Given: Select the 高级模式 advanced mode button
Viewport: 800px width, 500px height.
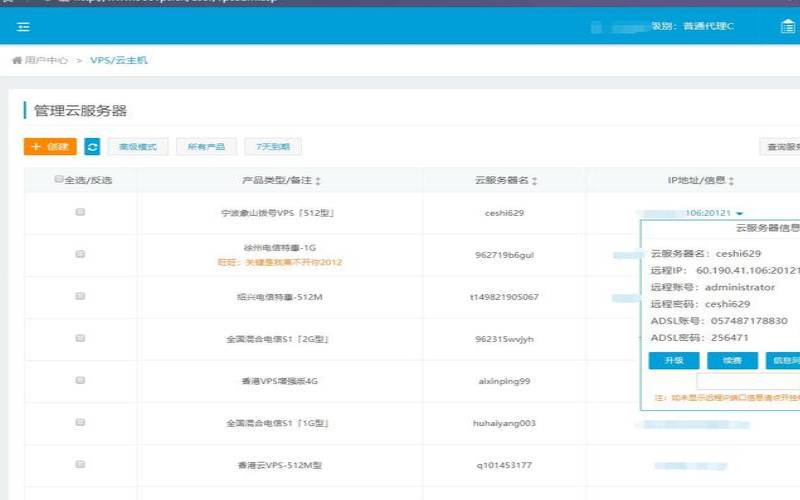Looking at the screenshot, I should coord(138,147).
